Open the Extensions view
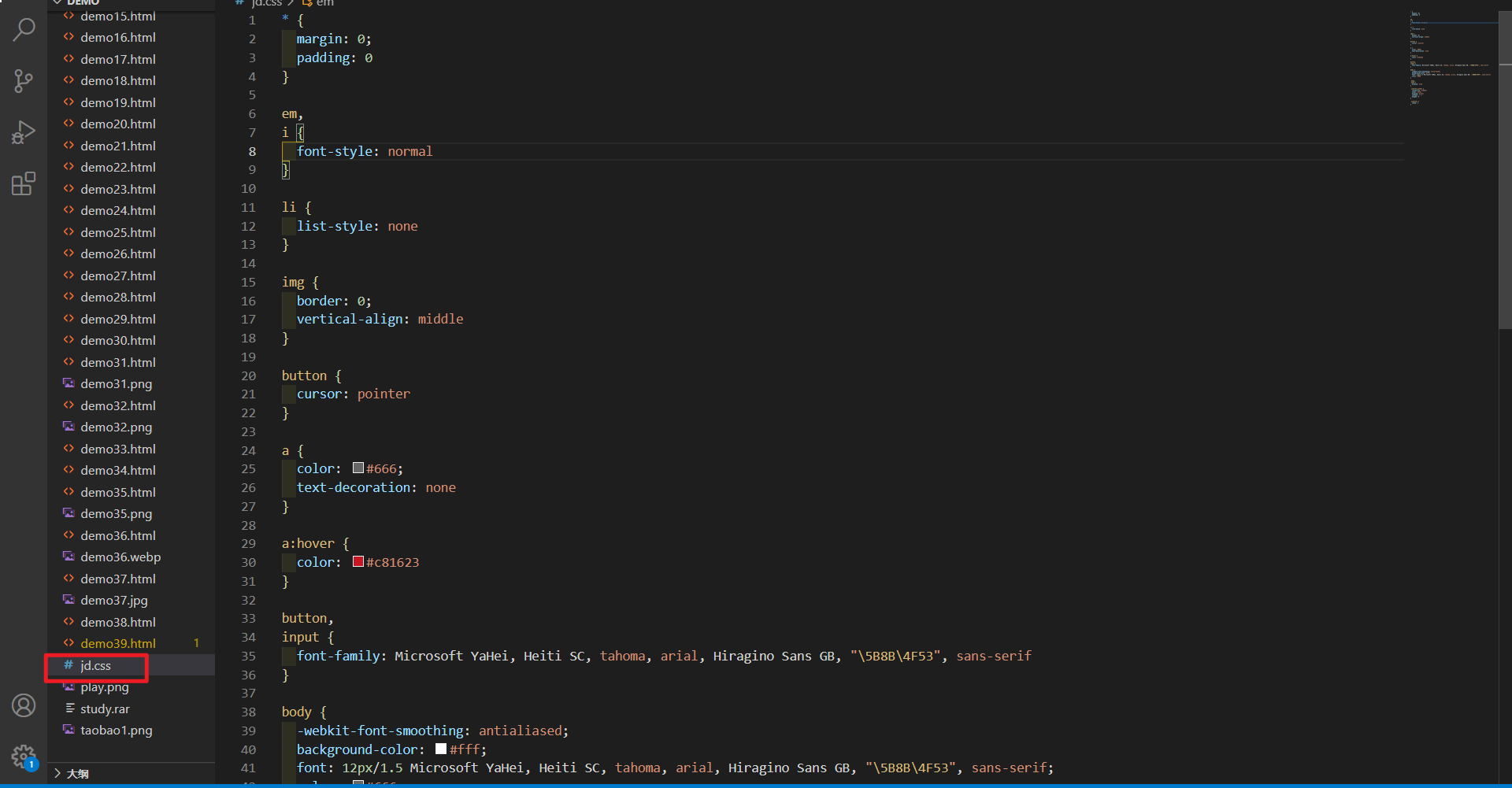Image resolution: width=1512 pixels, height=788 pixels. pyautogui.click(x=24, y=183)
